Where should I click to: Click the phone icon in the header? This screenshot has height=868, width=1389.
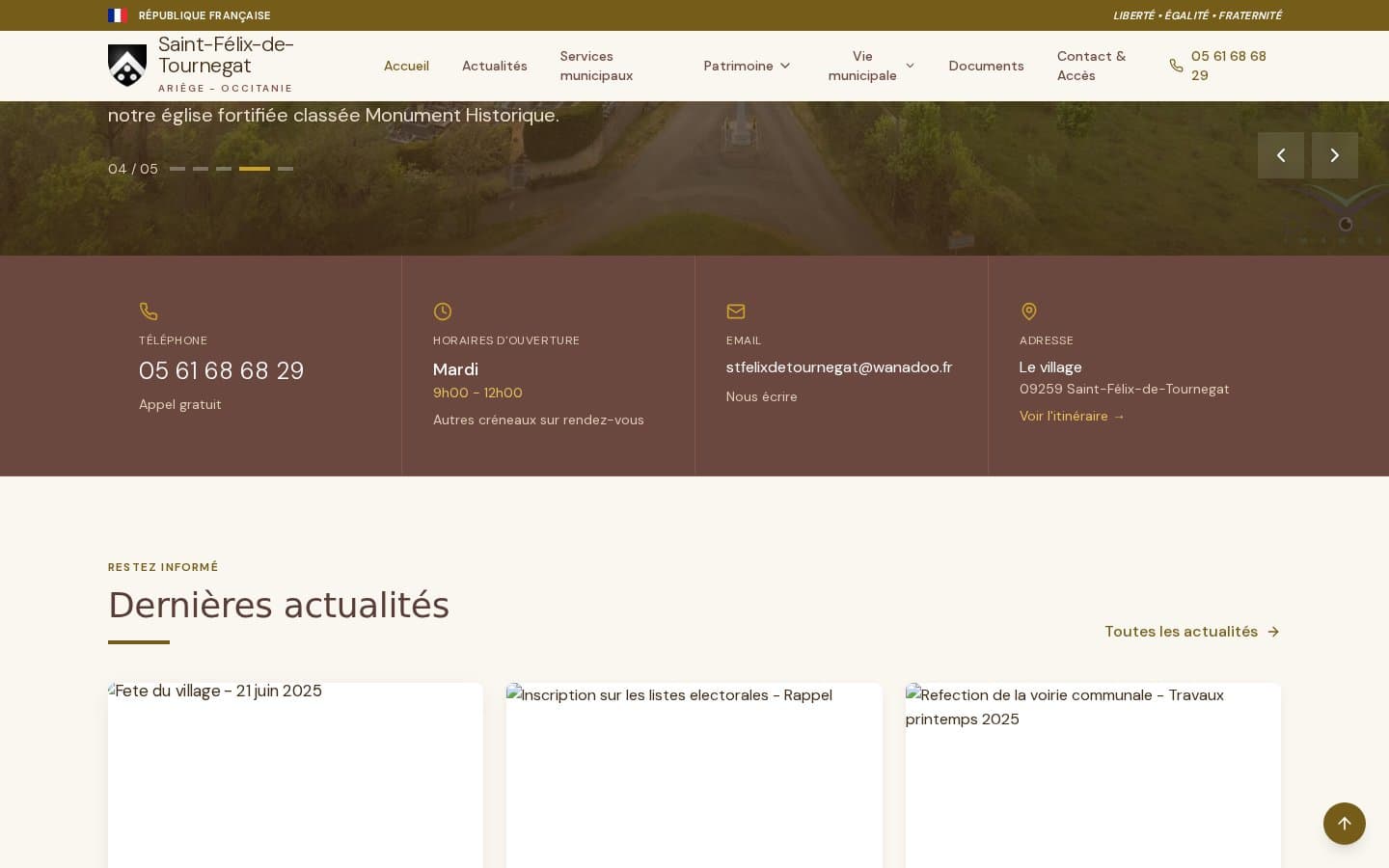click(1177, 66)
